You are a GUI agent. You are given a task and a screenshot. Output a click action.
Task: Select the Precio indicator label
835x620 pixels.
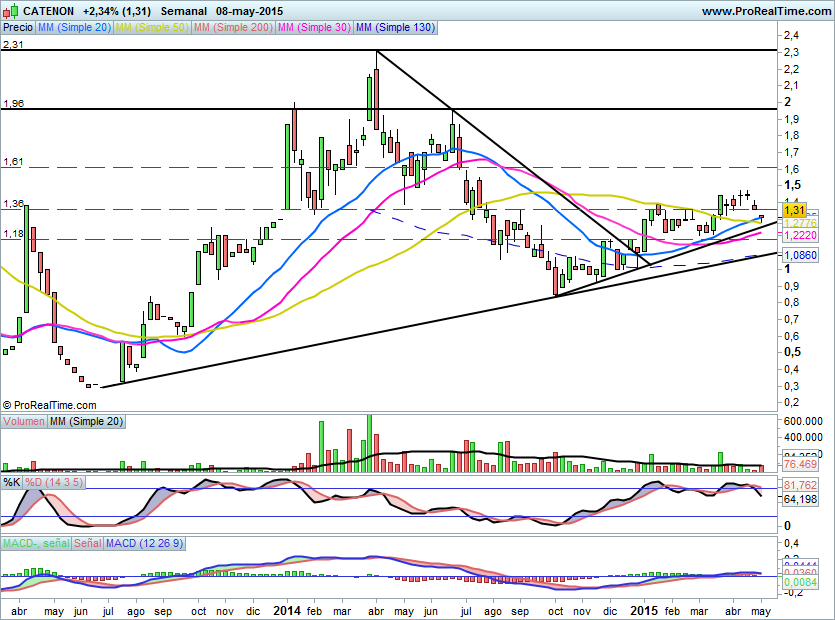(18, 27)
